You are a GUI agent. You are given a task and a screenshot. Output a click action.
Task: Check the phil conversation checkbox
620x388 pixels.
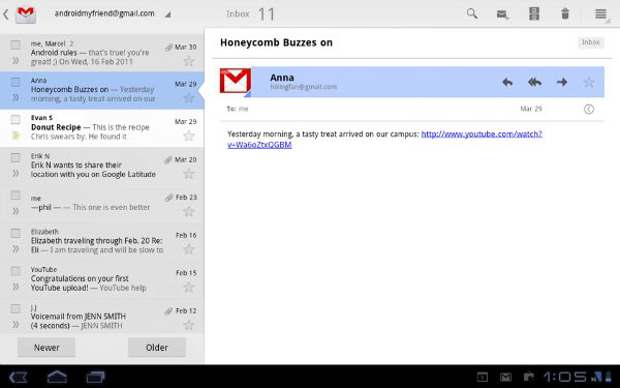15,195
